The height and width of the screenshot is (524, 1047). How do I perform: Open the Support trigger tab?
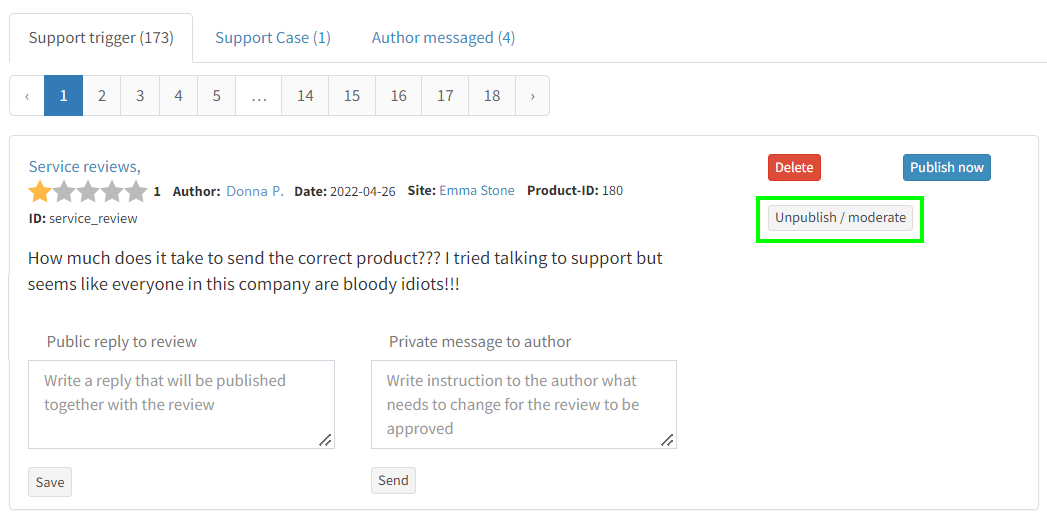pyautogui.click(x=101, y=38)
